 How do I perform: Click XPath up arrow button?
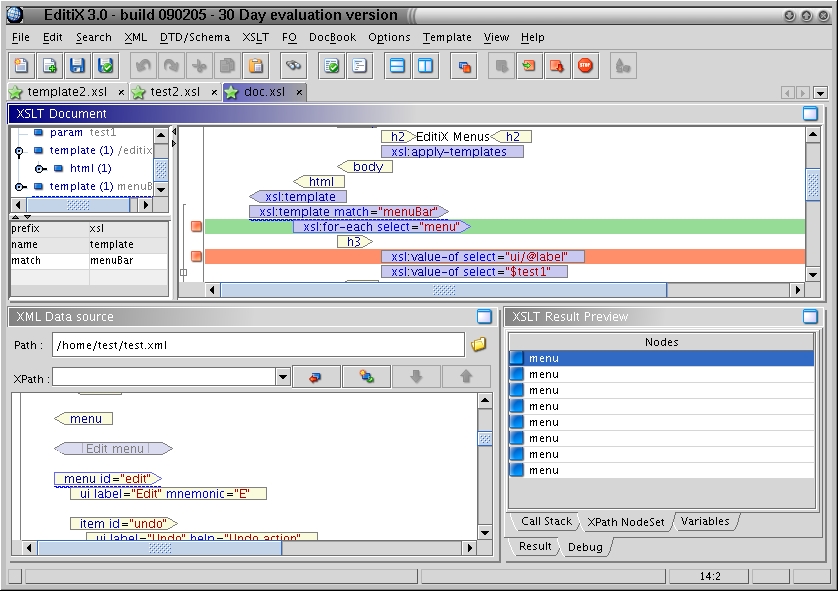point(466,377)
